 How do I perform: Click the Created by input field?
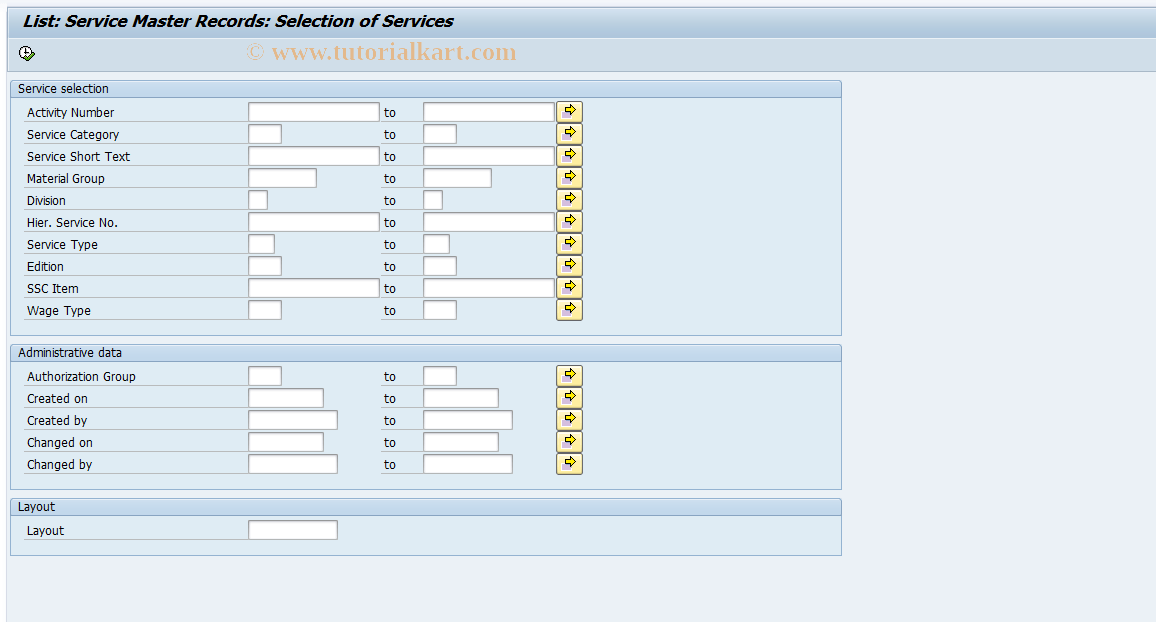coord(292,419)
